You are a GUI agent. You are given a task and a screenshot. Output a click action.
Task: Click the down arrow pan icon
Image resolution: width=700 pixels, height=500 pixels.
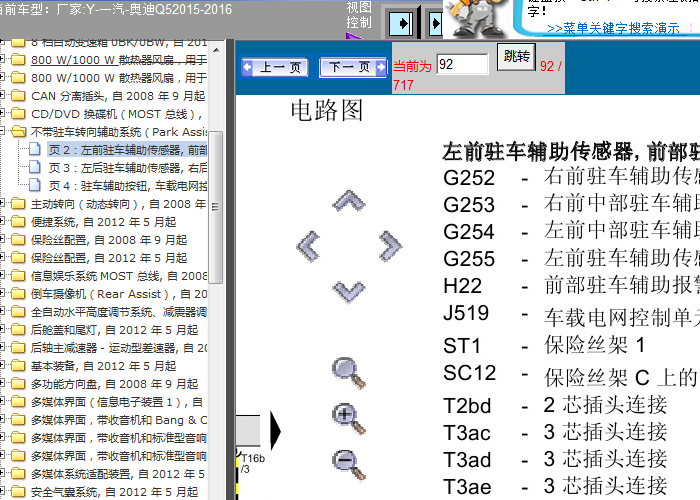[x=349, y=292]
